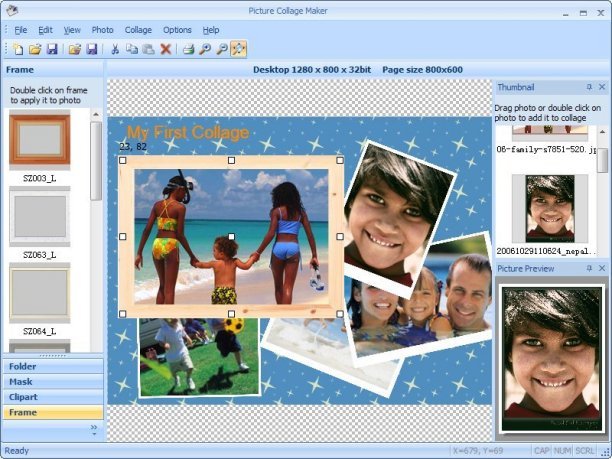Open the Edit menu
The height and width of the screenshot is (459, 612).
point(45,30)
